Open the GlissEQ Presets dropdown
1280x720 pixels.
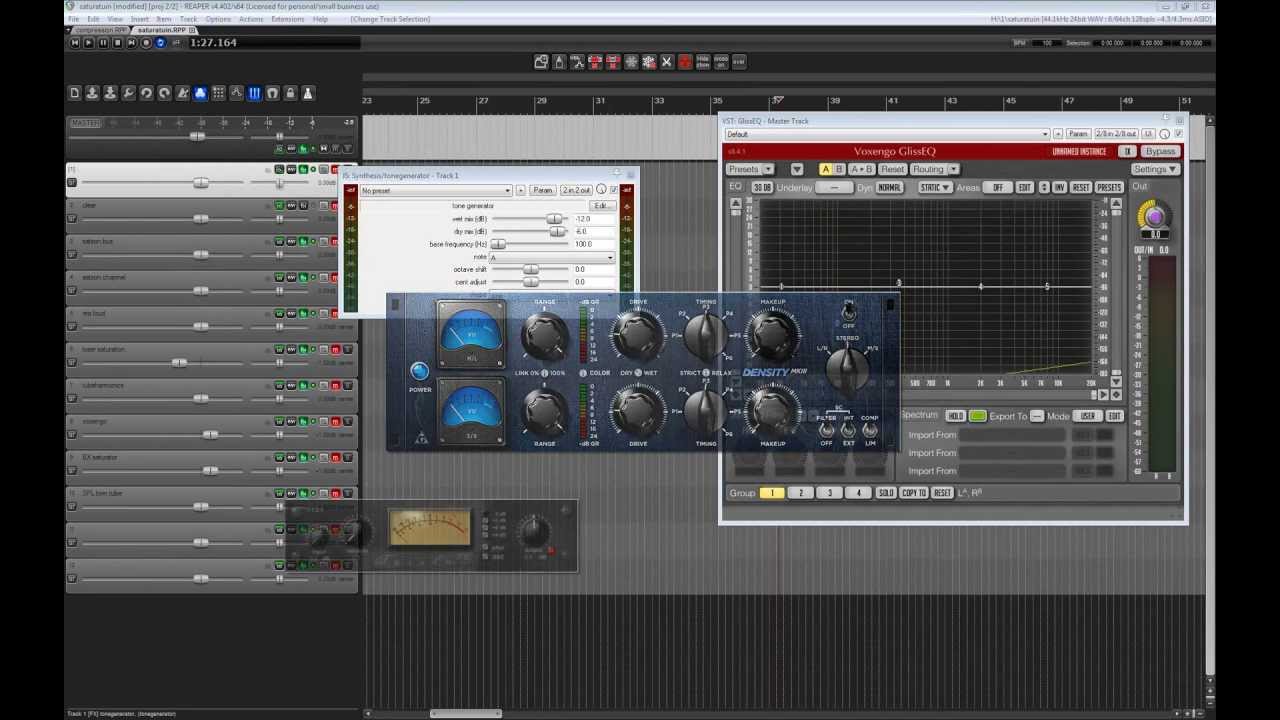coord(750,169)
